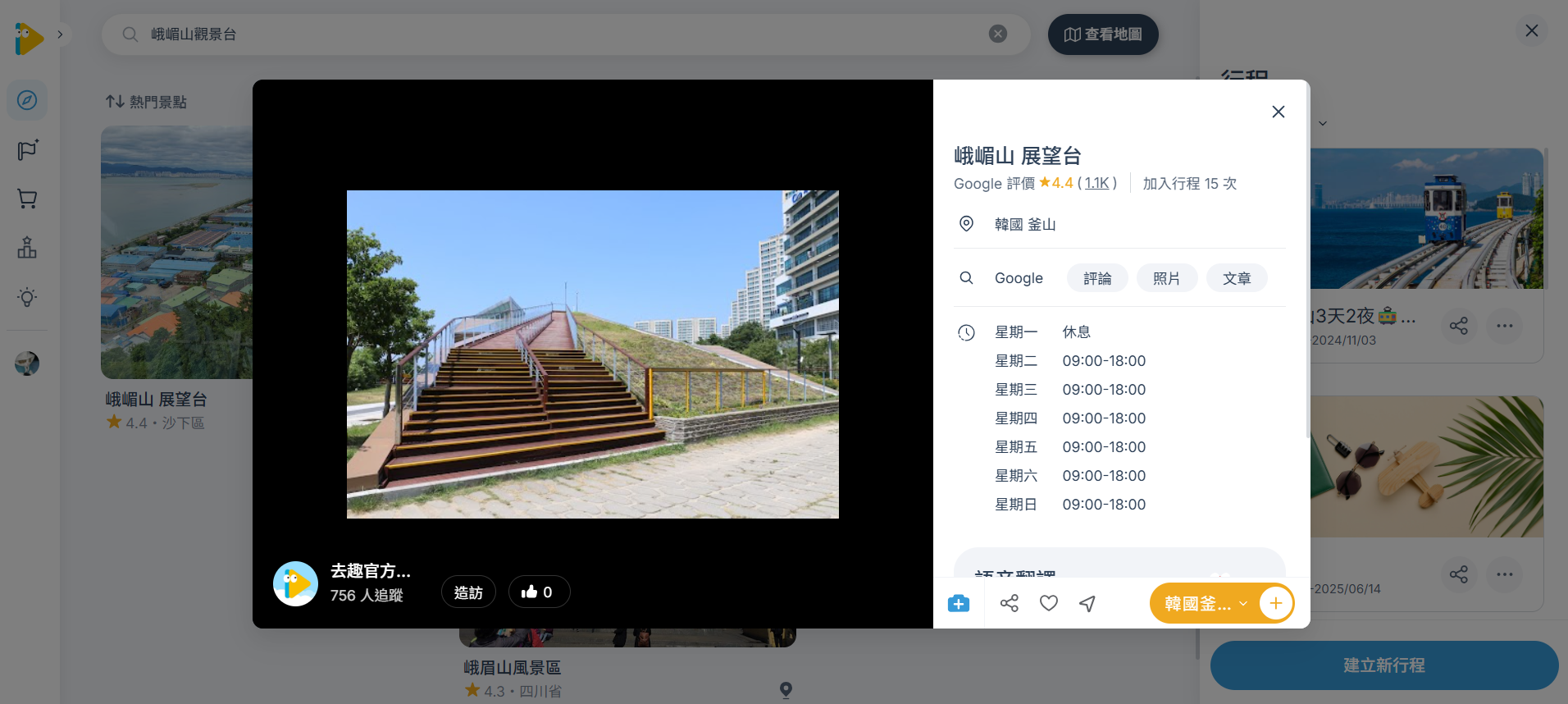Open the user avatar in the sidebar

[x=27, y=363]
